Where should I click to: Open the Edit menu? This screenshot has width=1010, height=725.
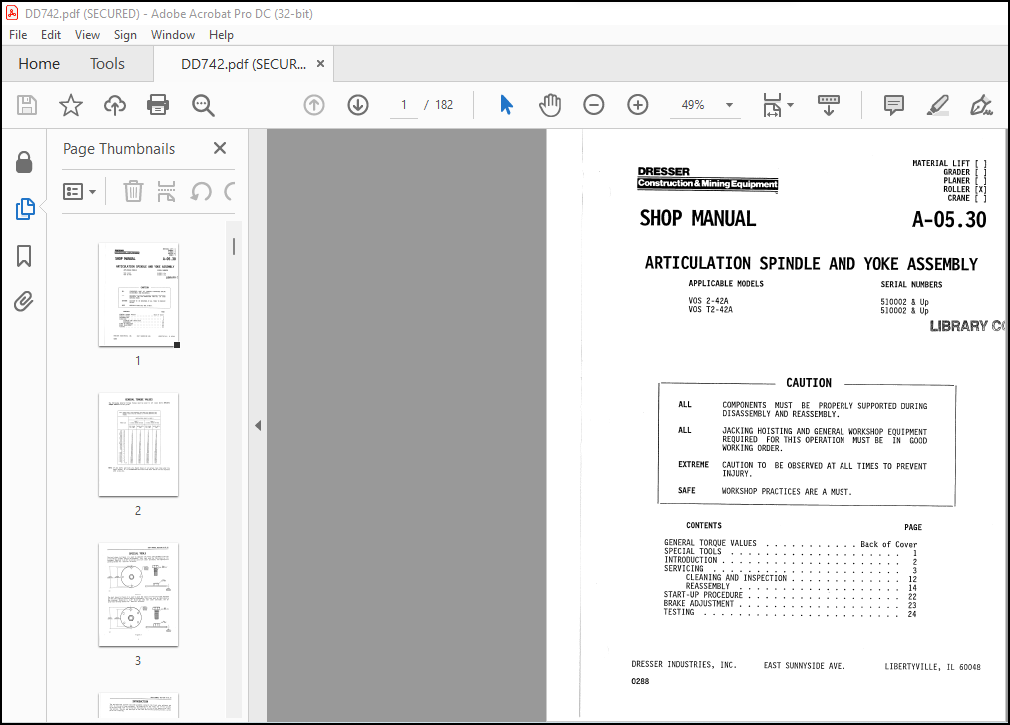pyautogui.click(x=51, y=35)
